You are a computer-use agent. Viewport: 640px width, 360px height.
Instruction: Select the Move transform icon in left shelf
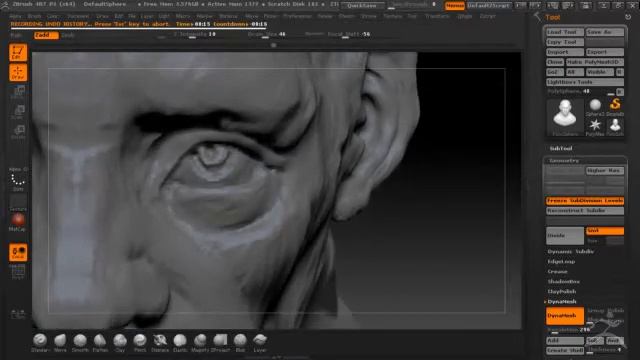(x=18, y=92)
